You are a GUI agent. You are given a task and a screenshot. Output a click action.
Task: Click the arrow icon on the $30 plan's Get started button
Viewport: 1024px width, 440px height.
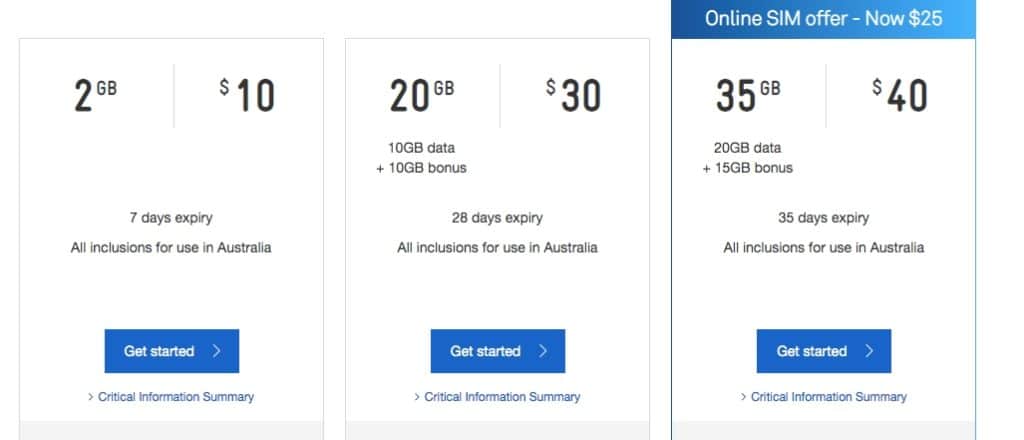click(x=543, y=351)
